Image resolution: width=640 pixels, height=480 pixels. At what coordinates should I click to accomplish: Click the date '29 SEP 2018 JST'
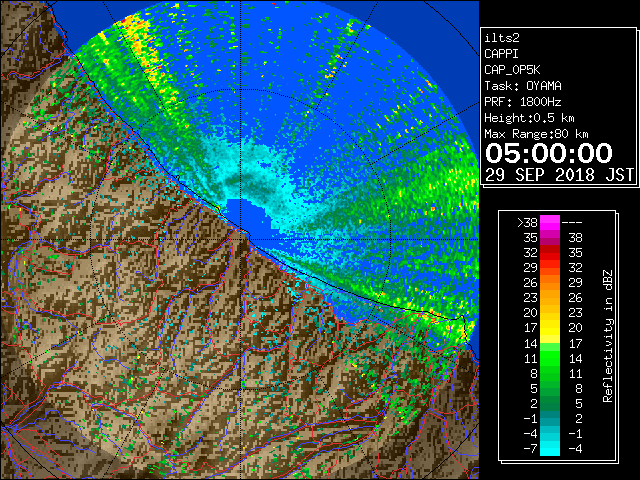(560, 175)
